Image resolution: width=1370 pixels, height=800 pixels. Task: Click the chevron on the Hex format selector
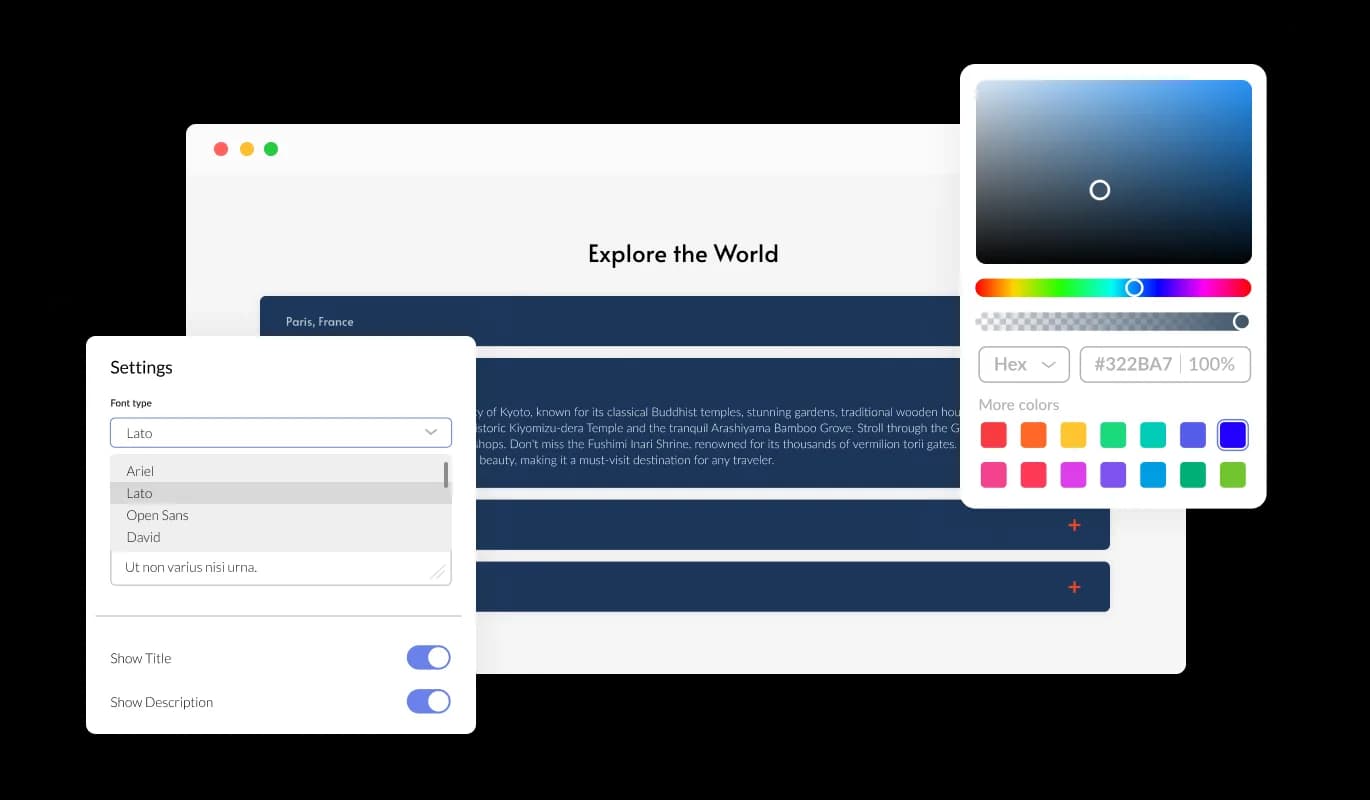click(1048, 364)
